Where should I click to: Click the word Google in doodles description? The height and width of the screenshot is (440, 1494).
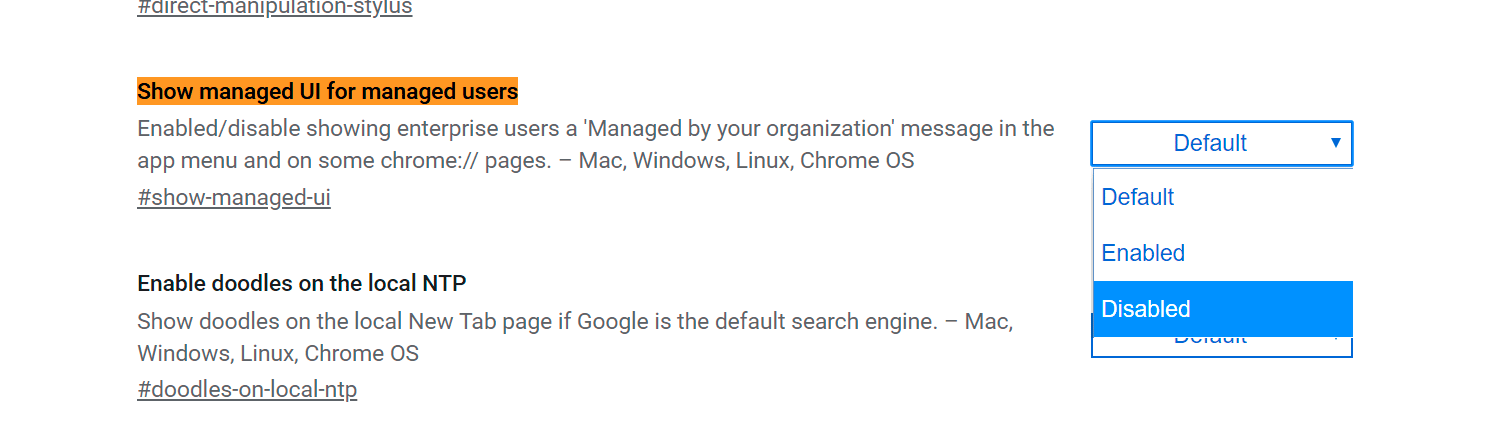pyautogui.click(x=610, y=322)
